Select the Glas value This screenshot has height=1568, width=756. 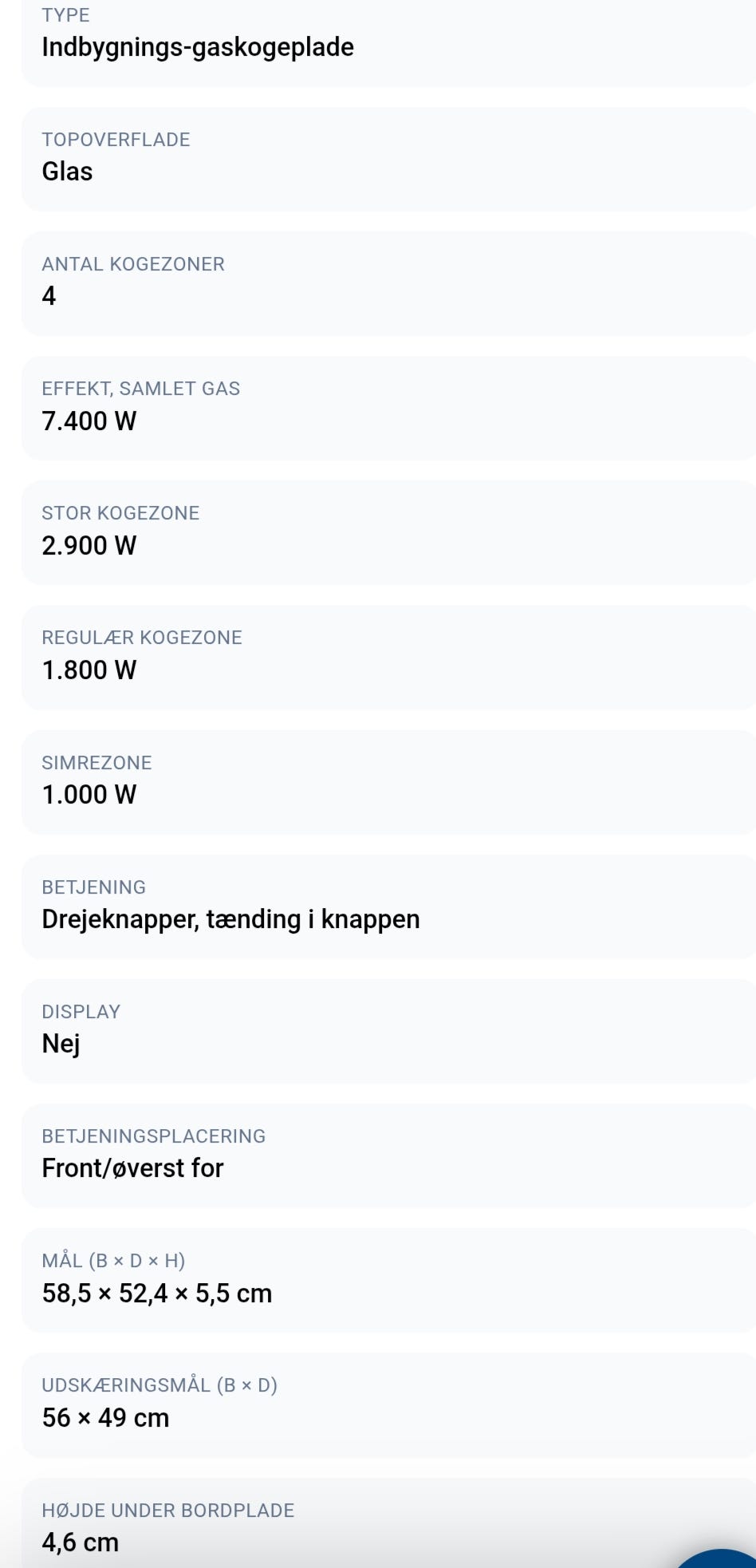point(67,172)
